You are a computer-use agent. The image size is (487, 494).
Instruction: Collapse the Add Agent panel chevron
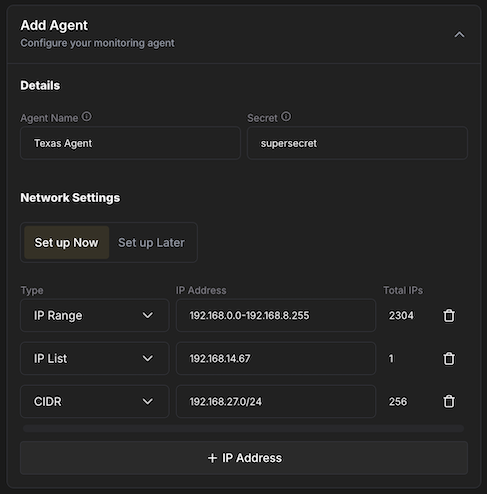pyautogui.click(x=459, y=34)
